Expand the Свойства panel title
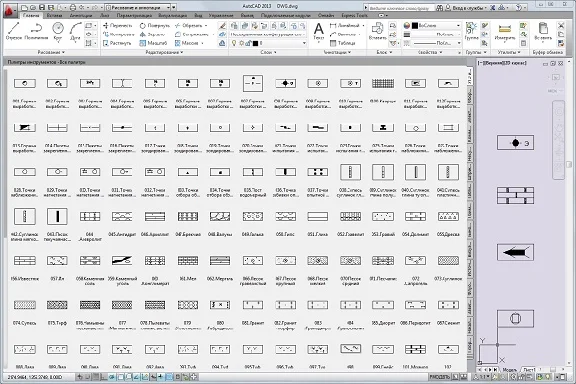The width and height of the screenshot is (576, 384). coord(429,52)
